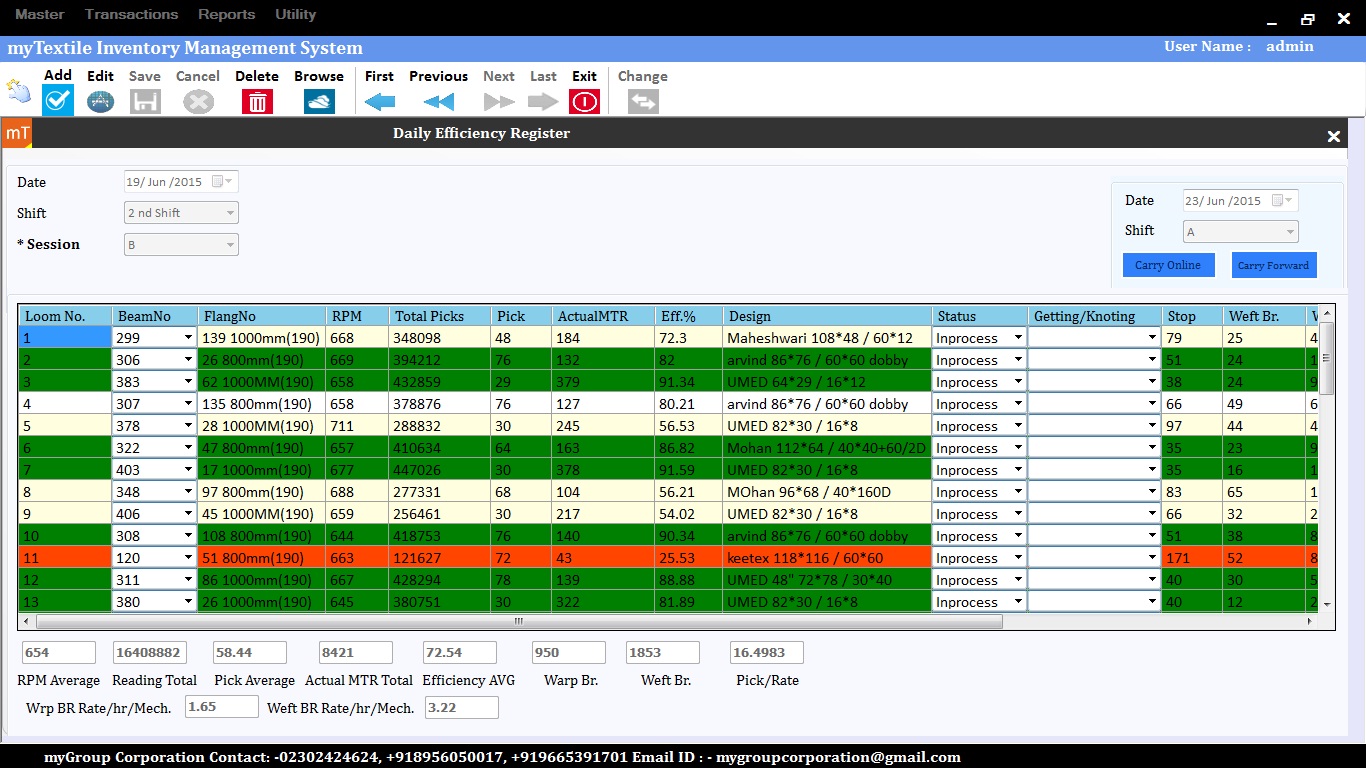Screen dimensions: 1366x768
Task: Click the Edit toolbar icon
Action: point(100,101)
